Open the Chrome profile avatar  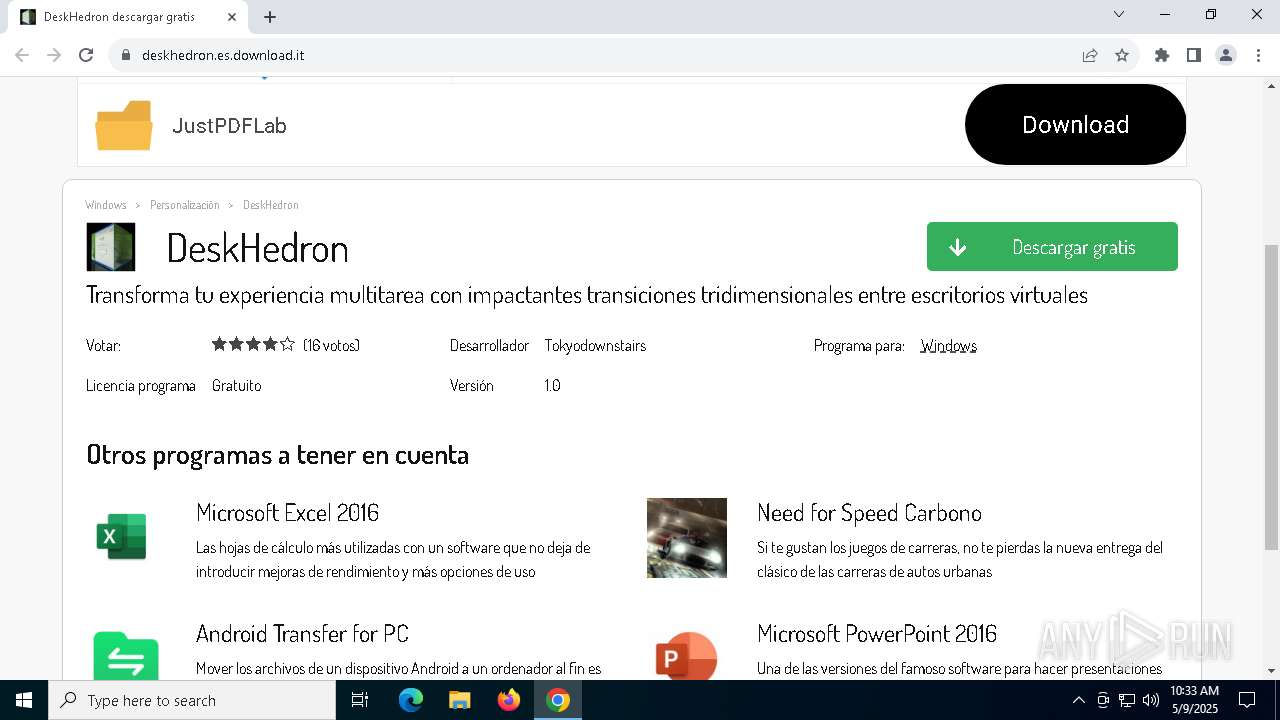(x=1226, y=55)
